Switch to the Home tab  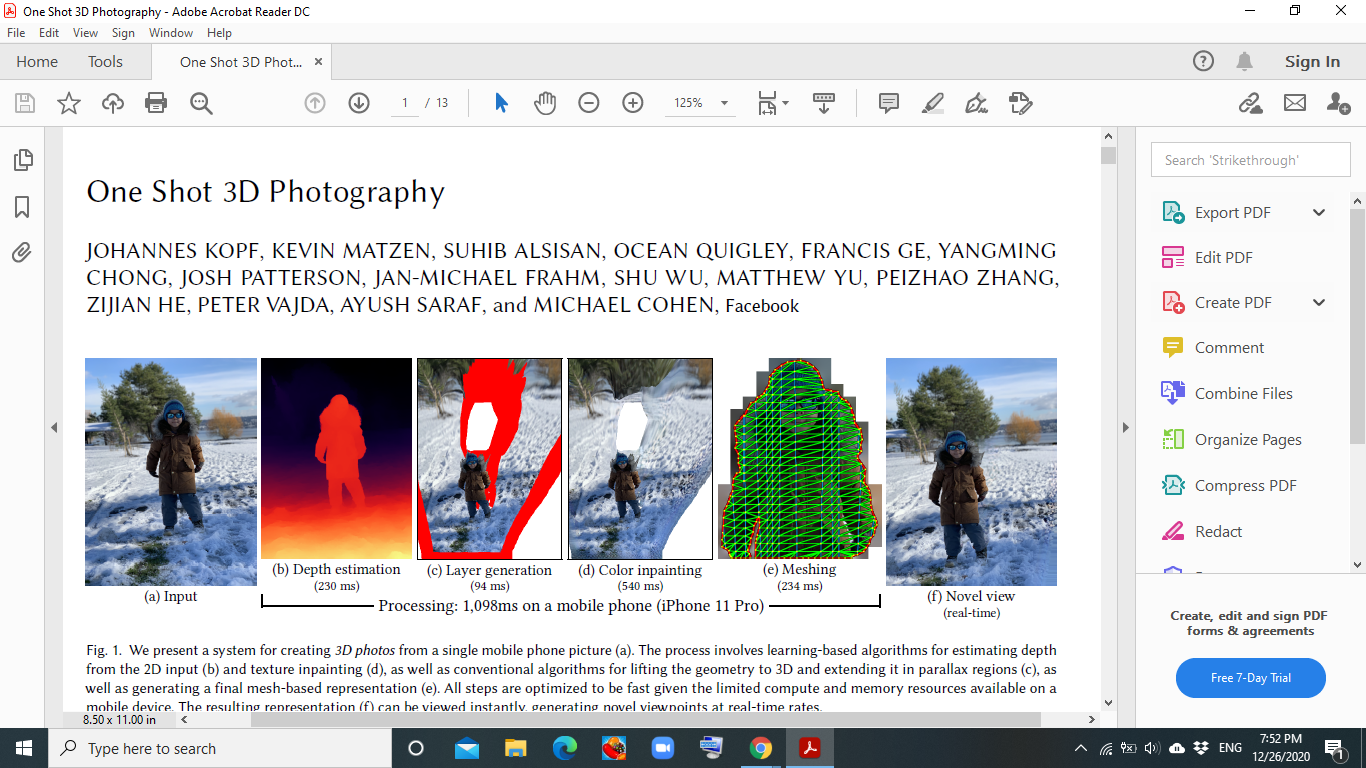[37, 61]
